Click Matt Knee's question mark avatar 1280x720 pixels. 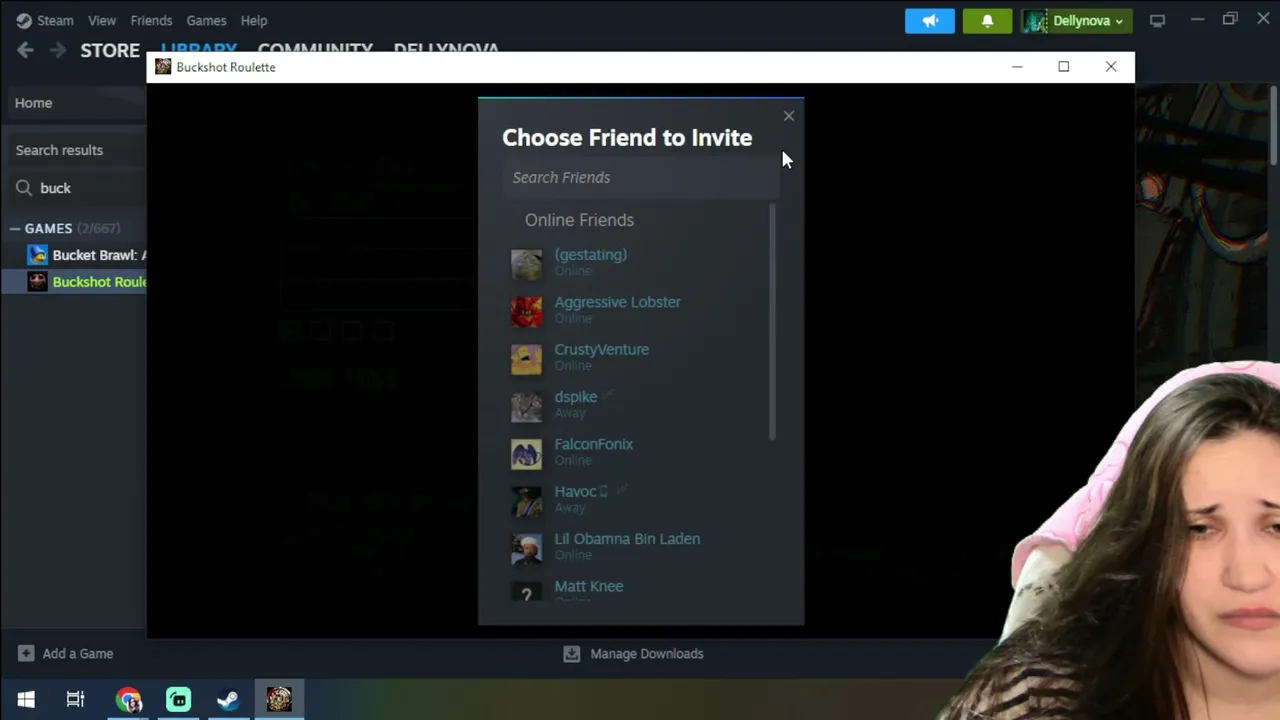coord(526,594)
